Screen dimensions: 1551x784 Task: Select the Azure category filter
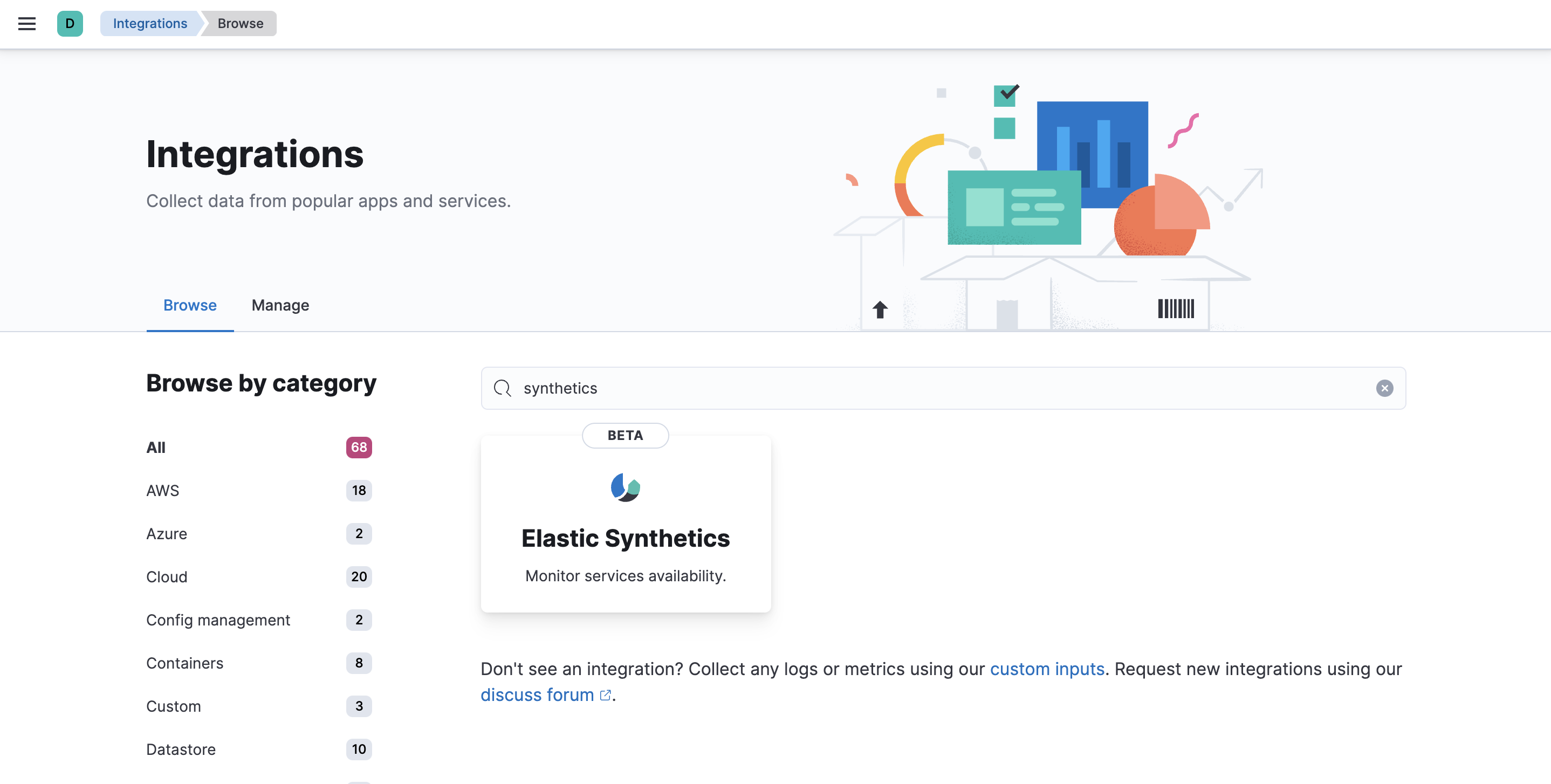[x=166, y=533]
